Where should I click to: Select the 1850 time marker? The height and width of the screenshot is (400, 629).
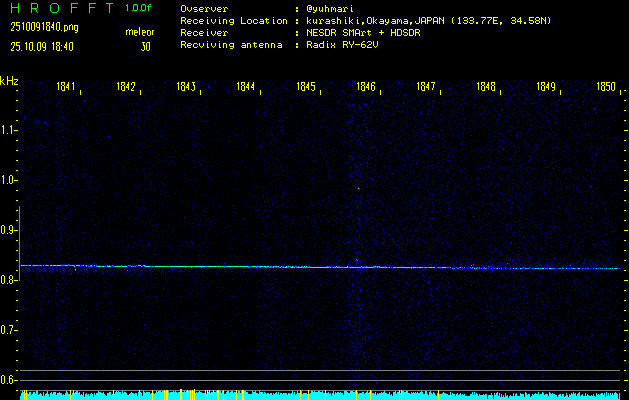click(606, 87)
